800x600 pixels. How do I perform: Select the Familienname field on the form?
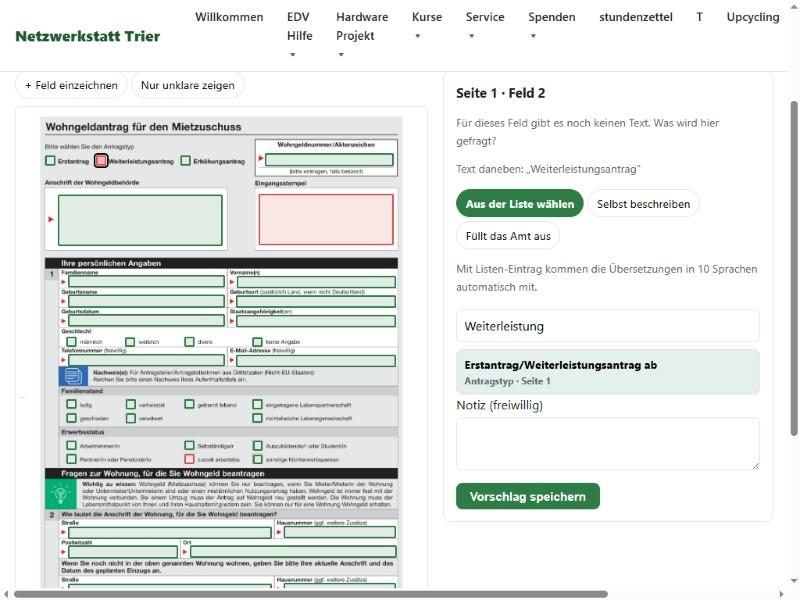146,282
